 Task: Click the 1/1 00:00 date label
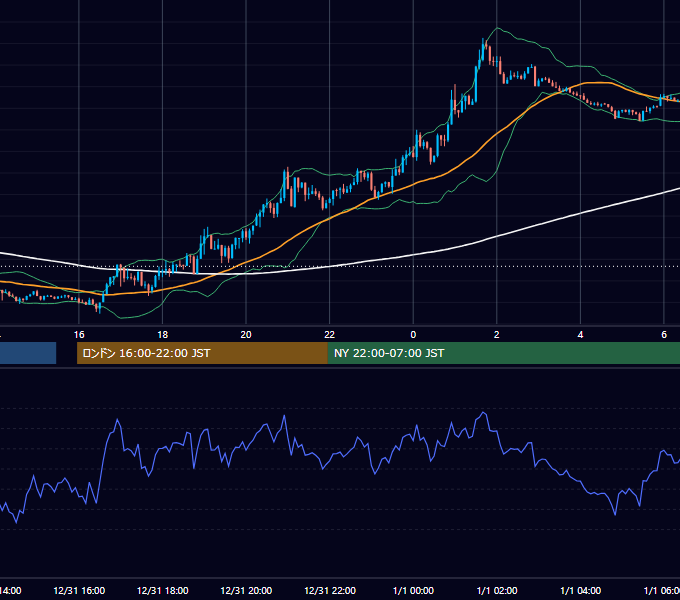(x=413, y=591)
